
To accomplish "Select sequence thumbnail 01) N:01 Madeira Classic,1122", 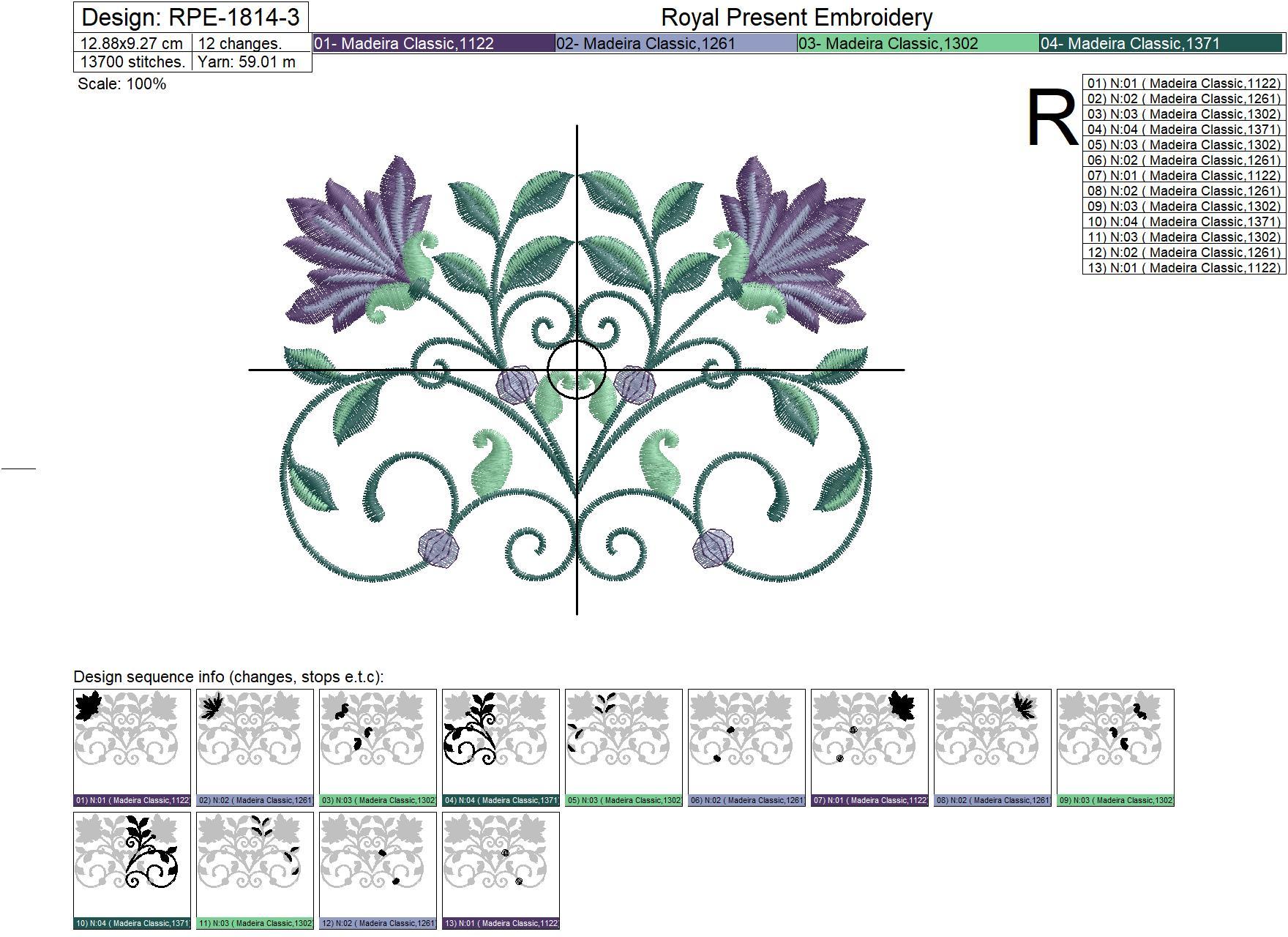I will 132,747.
